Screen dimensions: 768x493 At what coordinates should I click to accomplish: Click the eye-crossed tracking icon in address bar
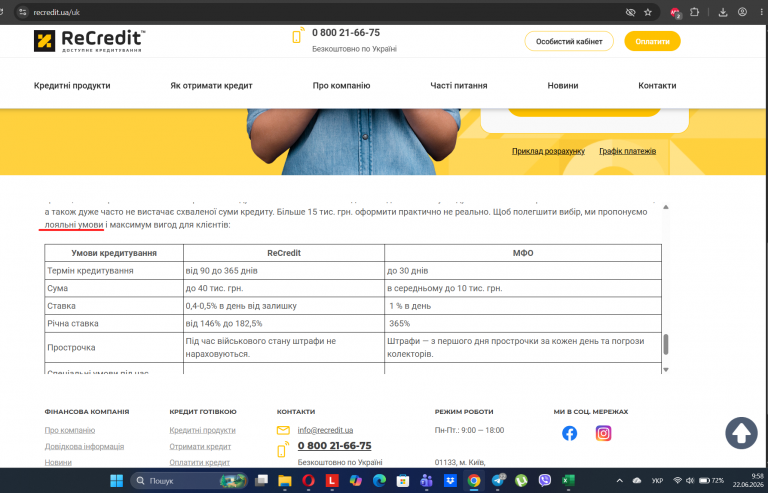coord(630,12)
